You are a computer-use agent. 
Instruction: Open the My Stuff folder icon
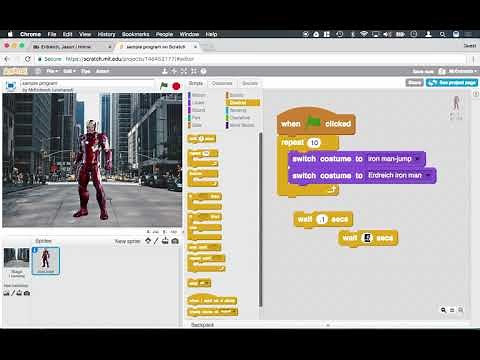click(x=442, y=71)
